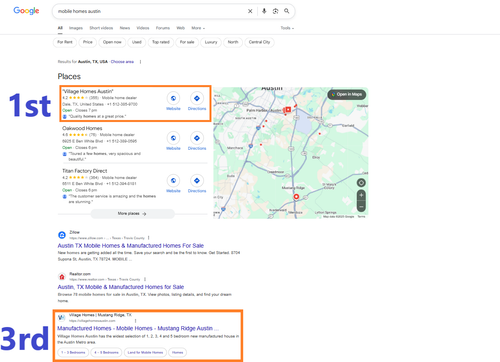Image resolution: width=500 pixels, height=362 pixels.
Task: Open Realtor.com Austin Mobile Homes result
Action: coord(121,287)
